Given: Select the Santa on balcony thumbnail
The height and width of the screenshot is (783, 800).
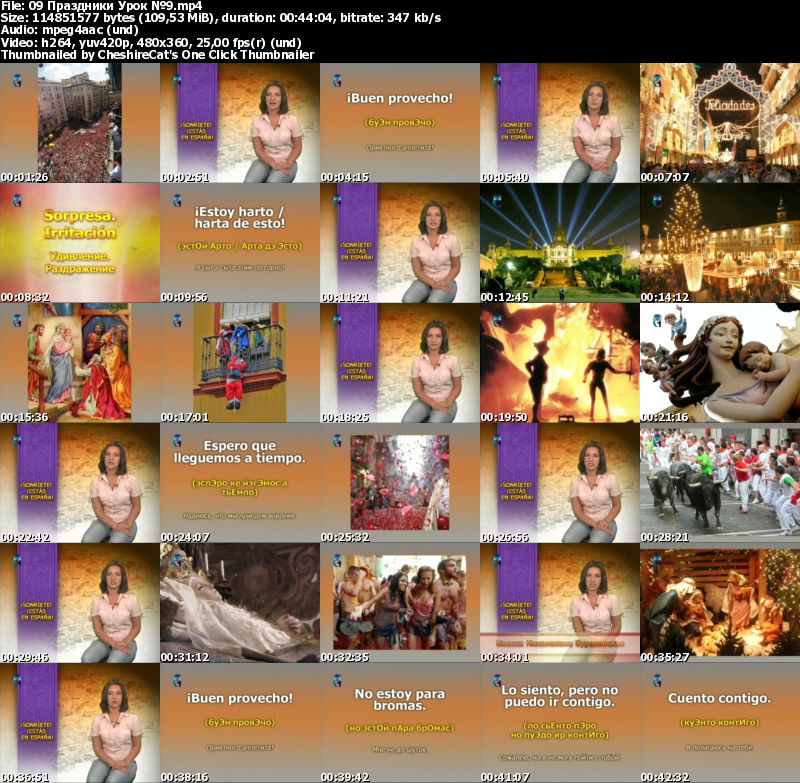Looking at the screenshot, I should click(x=239, y=363).
